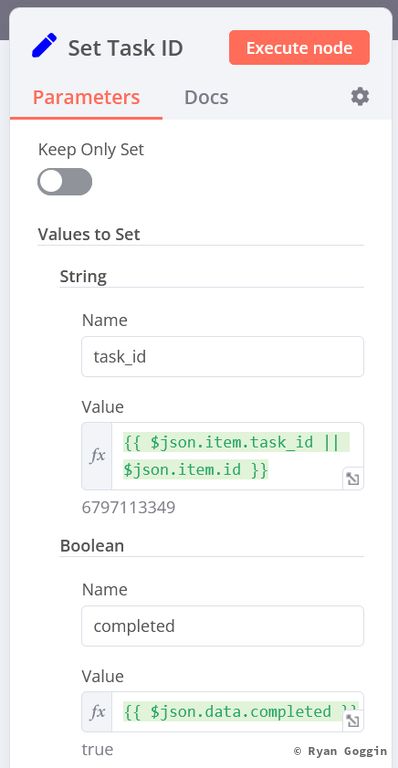
Task: Switch to the Parameters tab
Action: point(86,97)
